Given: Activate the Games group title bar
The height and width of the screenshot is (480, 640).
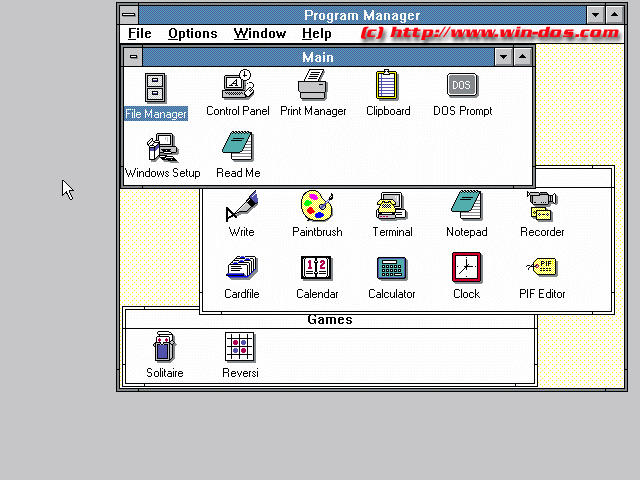Looking at the screenshot, I should (x=329, y=320).
